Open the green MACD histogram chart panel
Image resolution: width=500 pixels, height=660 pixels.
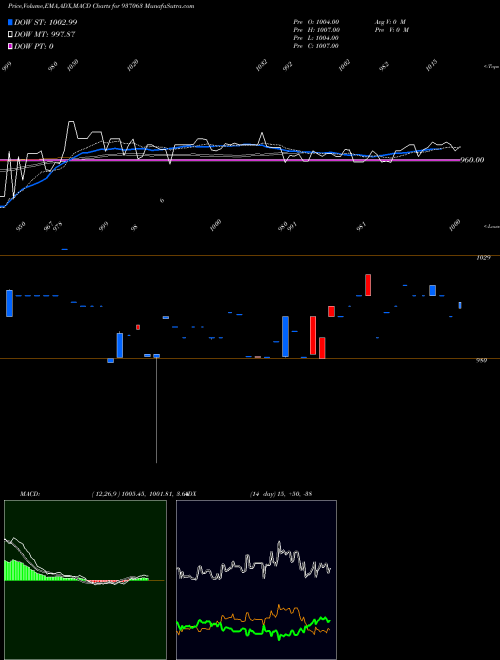[x=85, y=580]
